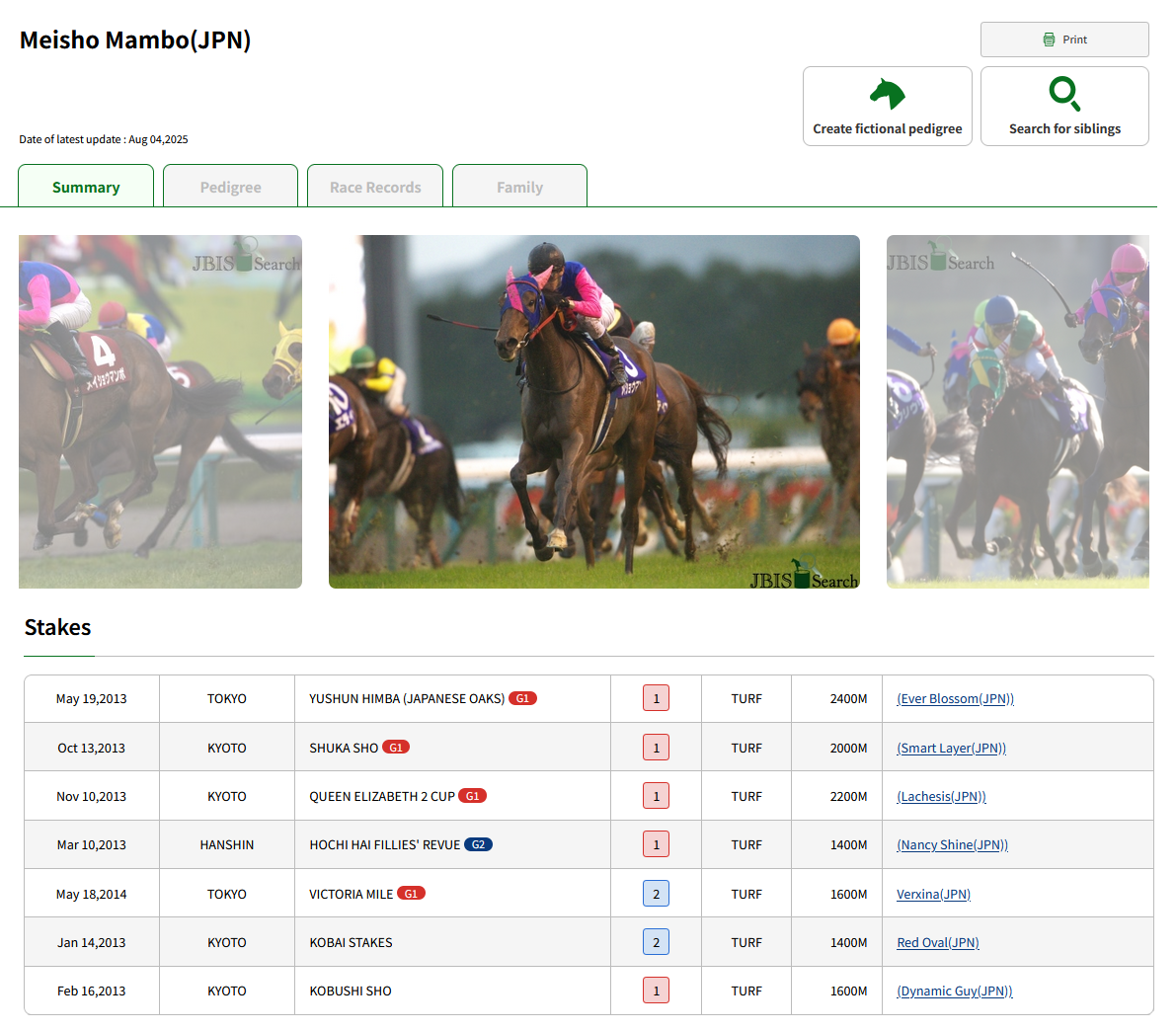Click the Print button
This screenshot has width=1176, height=1031.
[x=1064, y=40]
